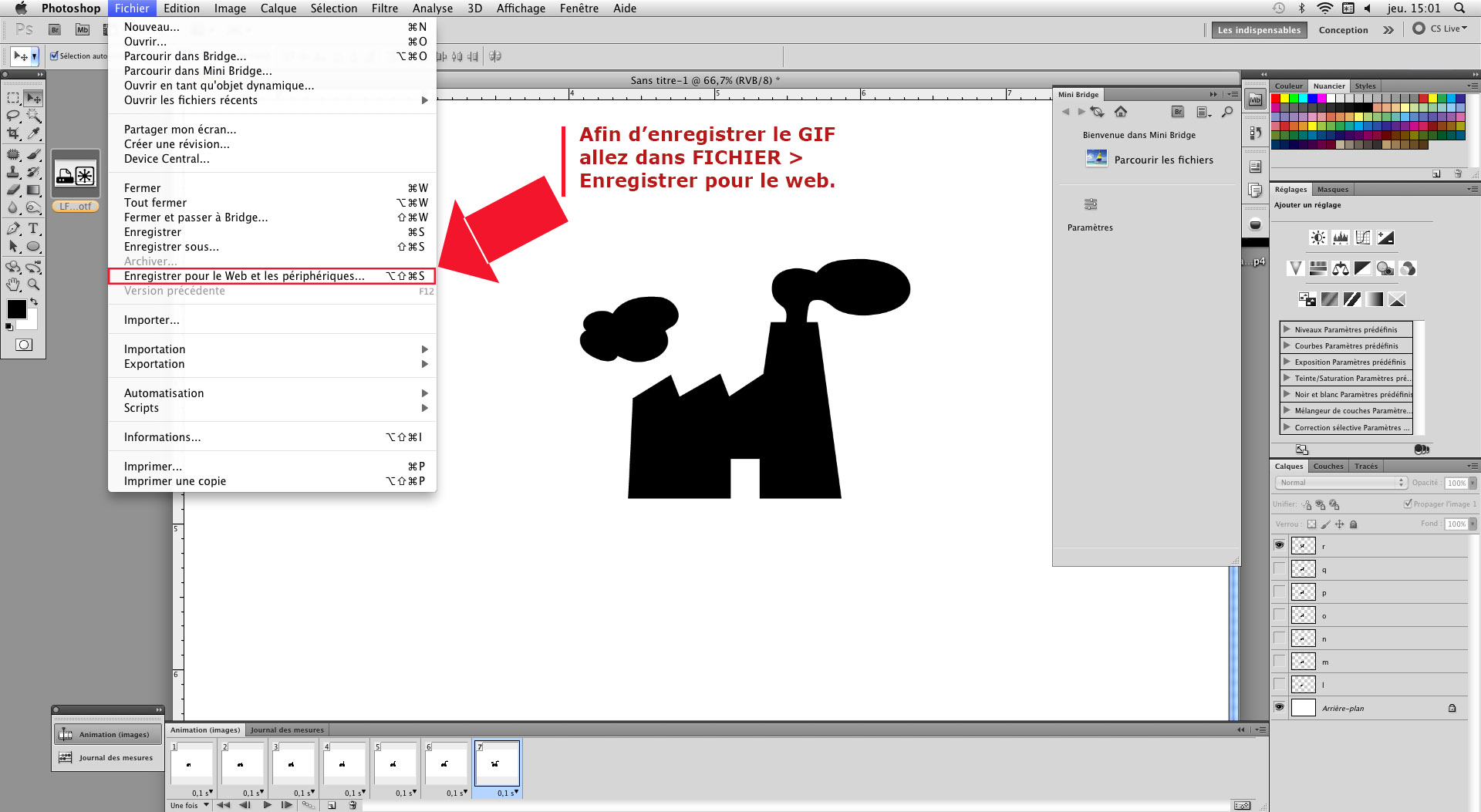The width and height of the screenshot is (1481, 812).
Task: Uncheck Sélection auto checkbox
Action: pos(54,56)
